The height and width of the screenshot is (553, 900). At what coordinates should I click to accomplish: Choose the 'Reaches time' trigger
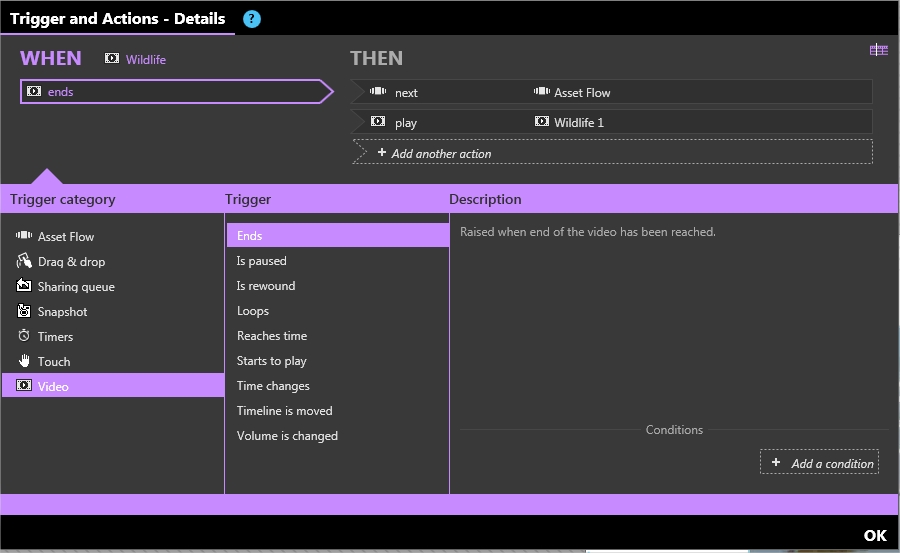coord(272,336)
